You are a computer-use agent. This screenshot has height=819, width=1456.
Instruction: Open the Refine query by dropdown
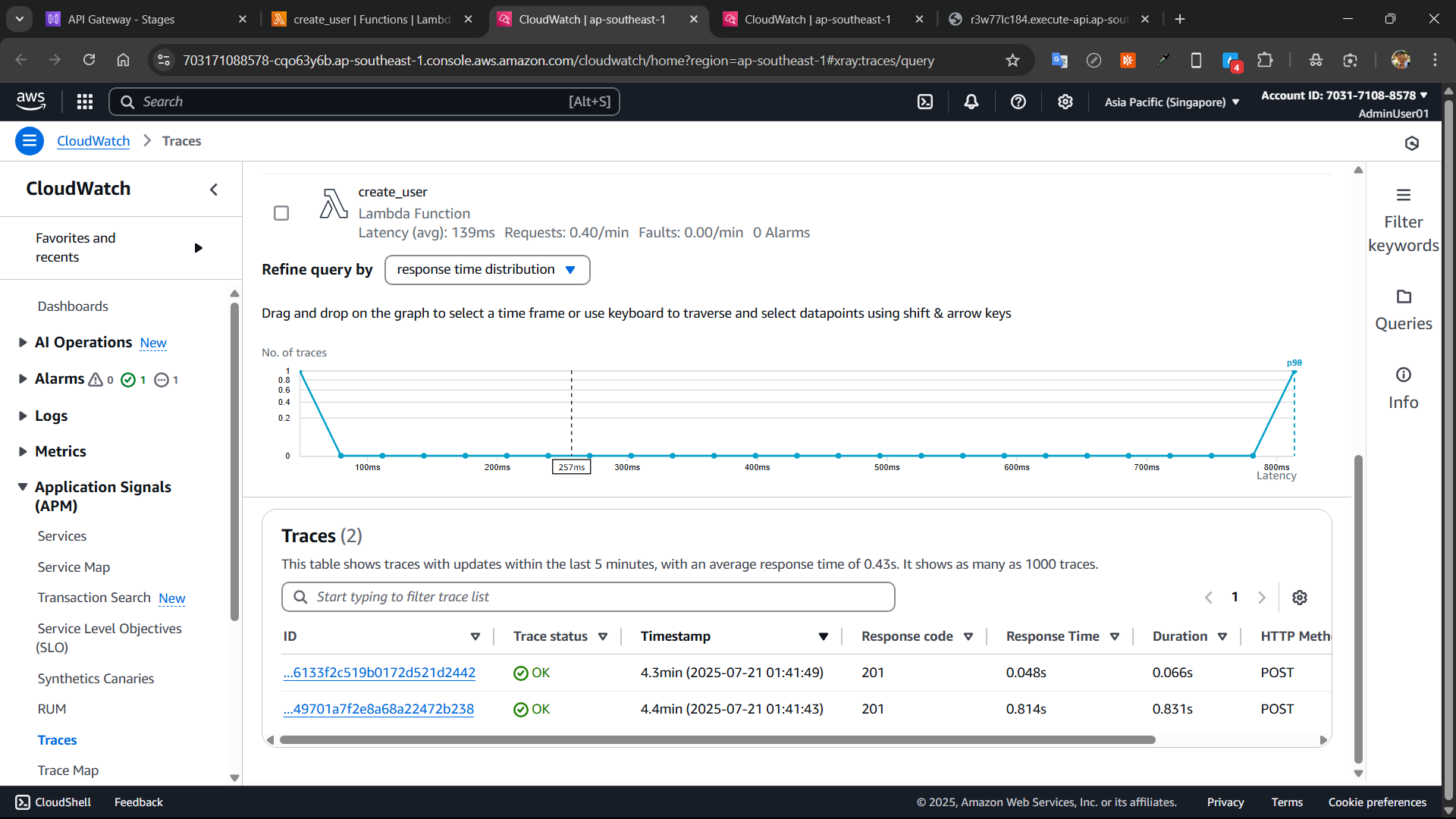point(487,270)
